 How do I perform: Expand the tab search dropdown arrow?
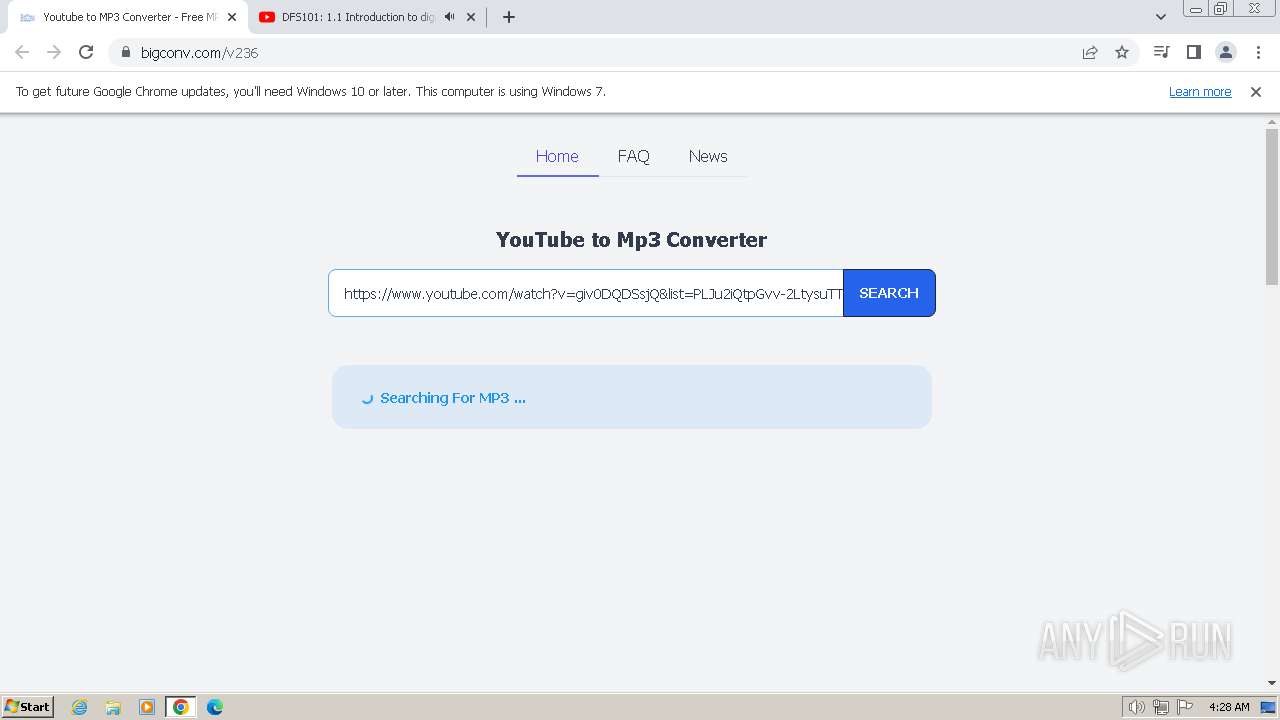(x=1161, y=17)
